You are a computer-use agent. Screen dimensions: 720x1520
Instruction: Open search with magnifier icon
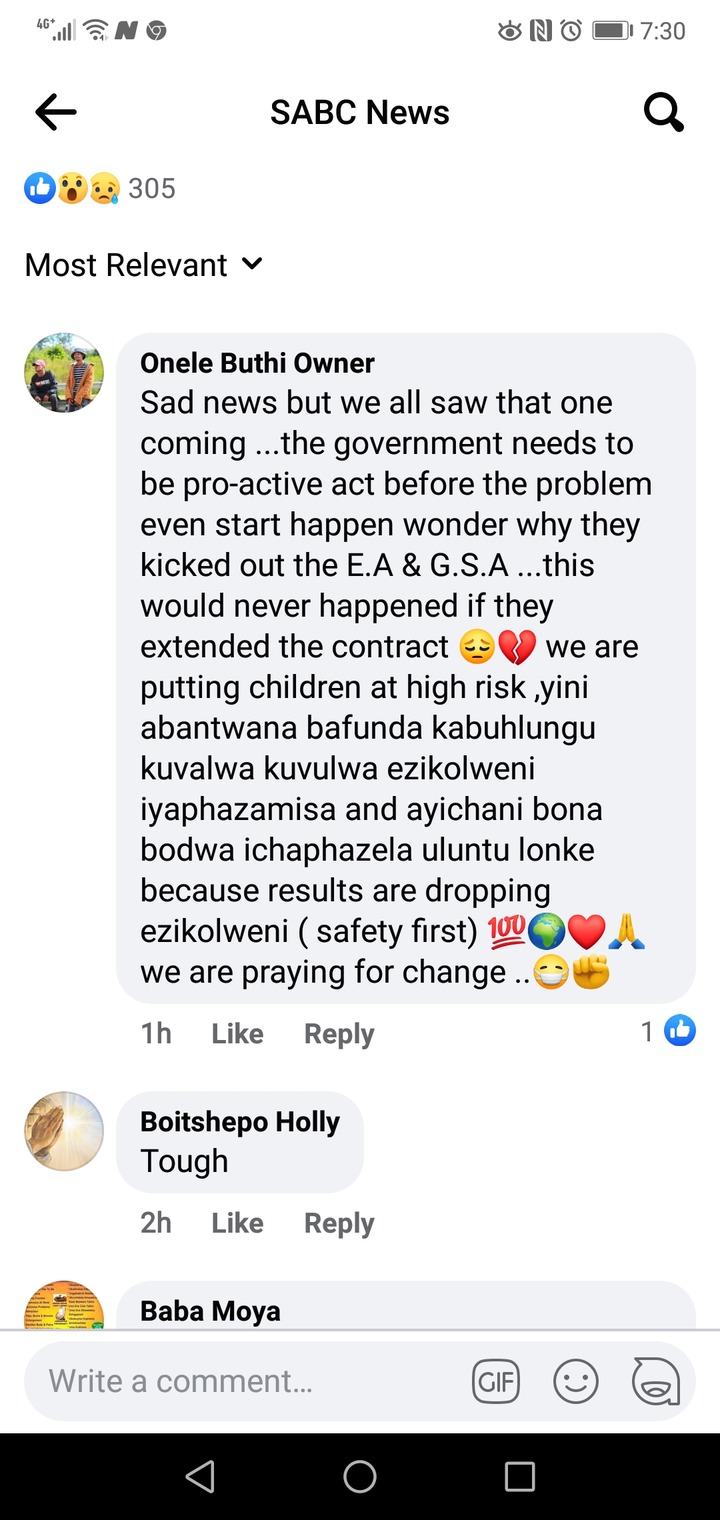click(664, 112)
